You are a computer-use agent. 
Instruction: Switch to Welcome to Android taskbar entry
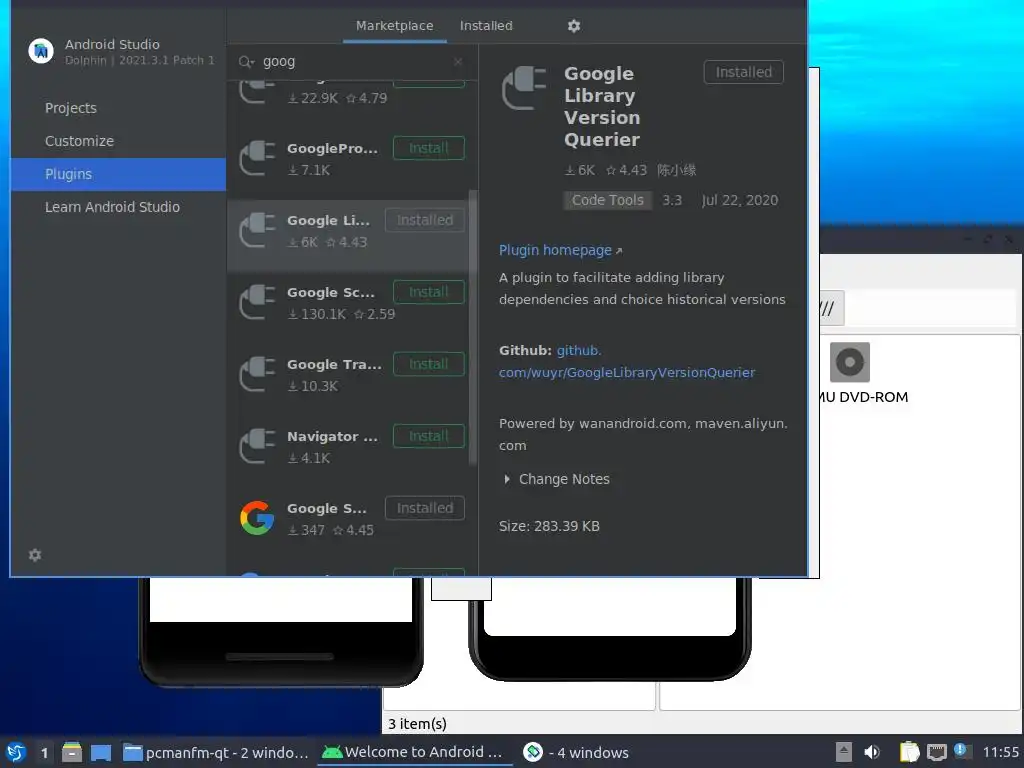tap(413, 752)
